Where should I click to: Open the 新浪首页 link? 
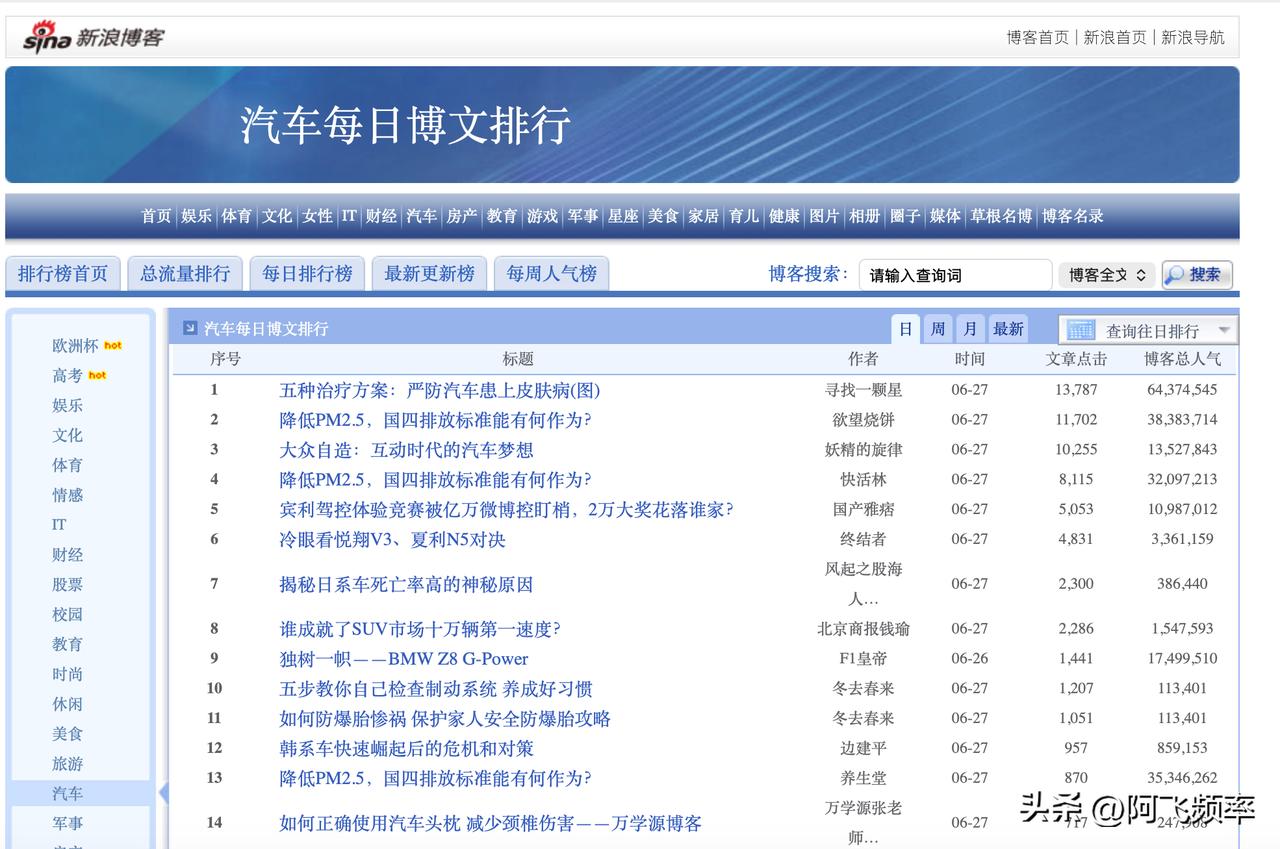tap(1115, 37)
